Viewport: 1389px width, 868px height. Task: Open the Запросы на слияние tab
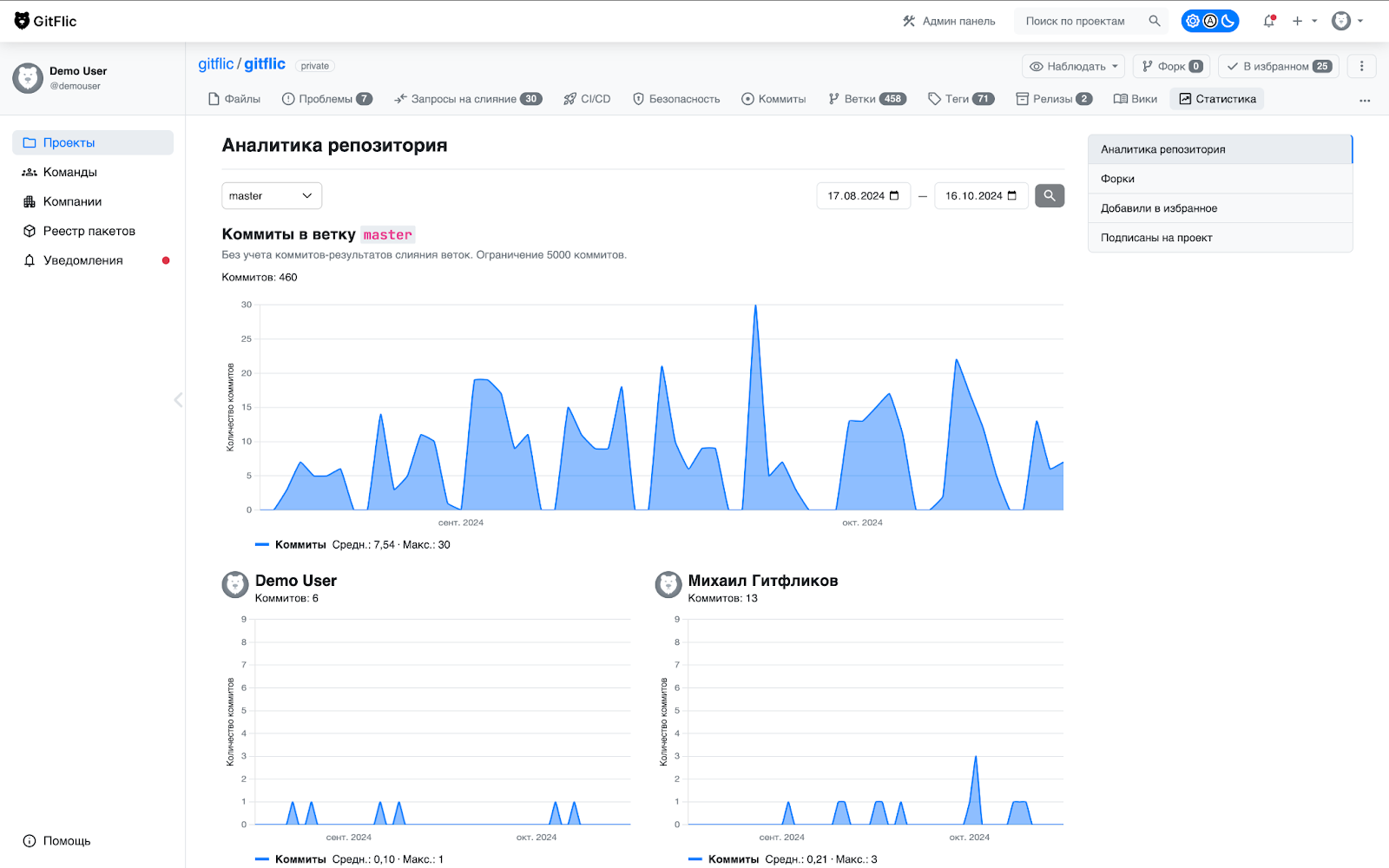tap(468, 99)
